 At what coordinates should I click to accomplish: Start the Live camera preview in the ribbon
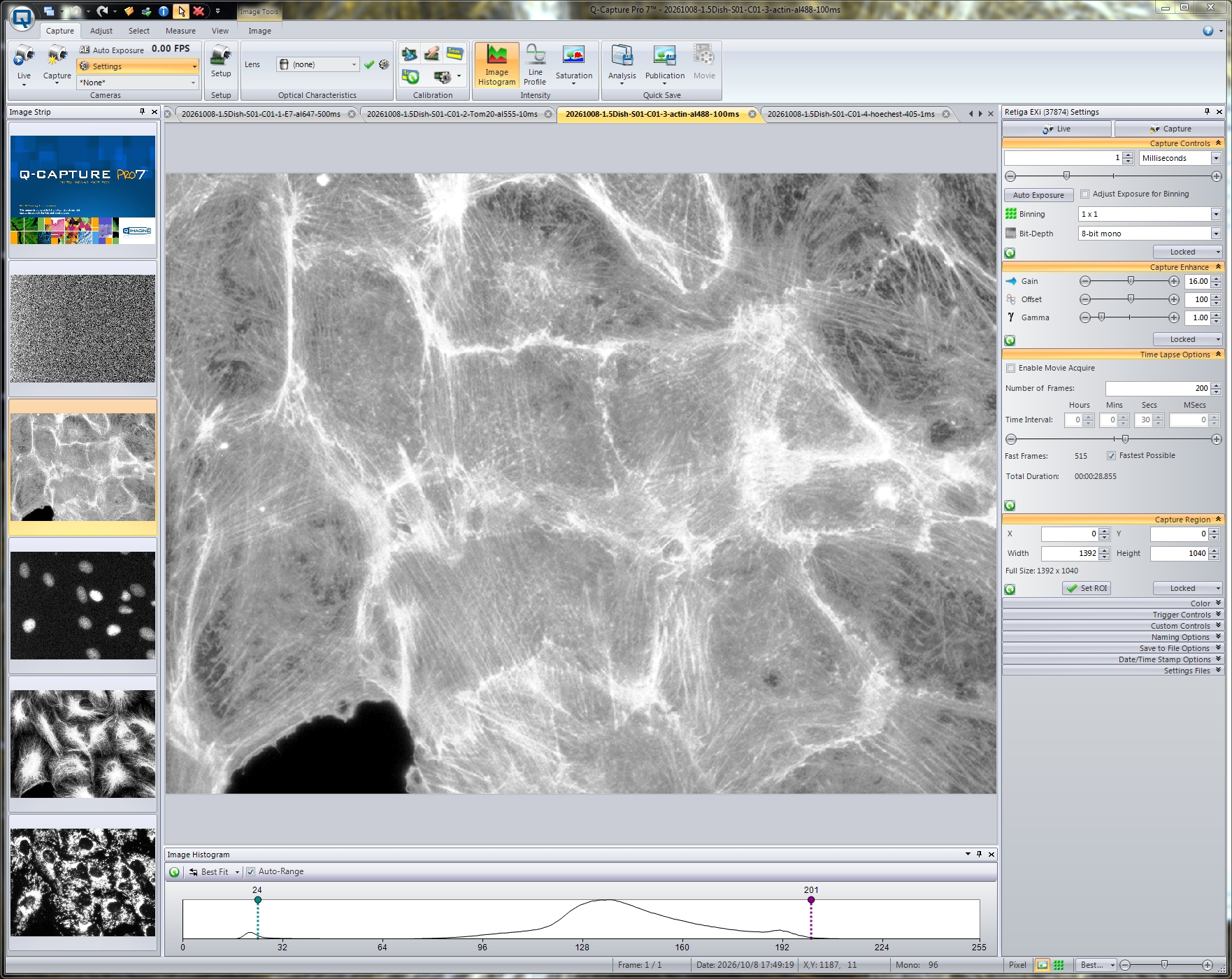[x=24, y=64]
